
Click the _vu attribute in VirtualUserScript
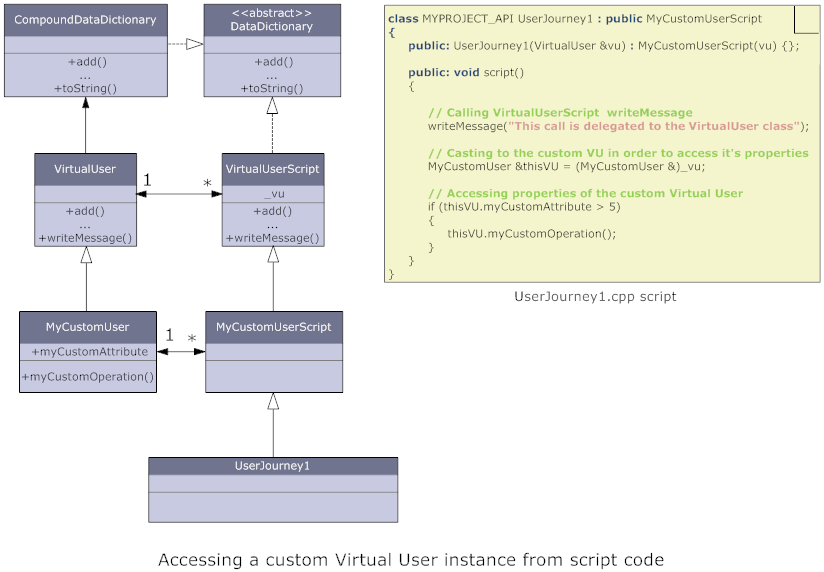(273, 194)
